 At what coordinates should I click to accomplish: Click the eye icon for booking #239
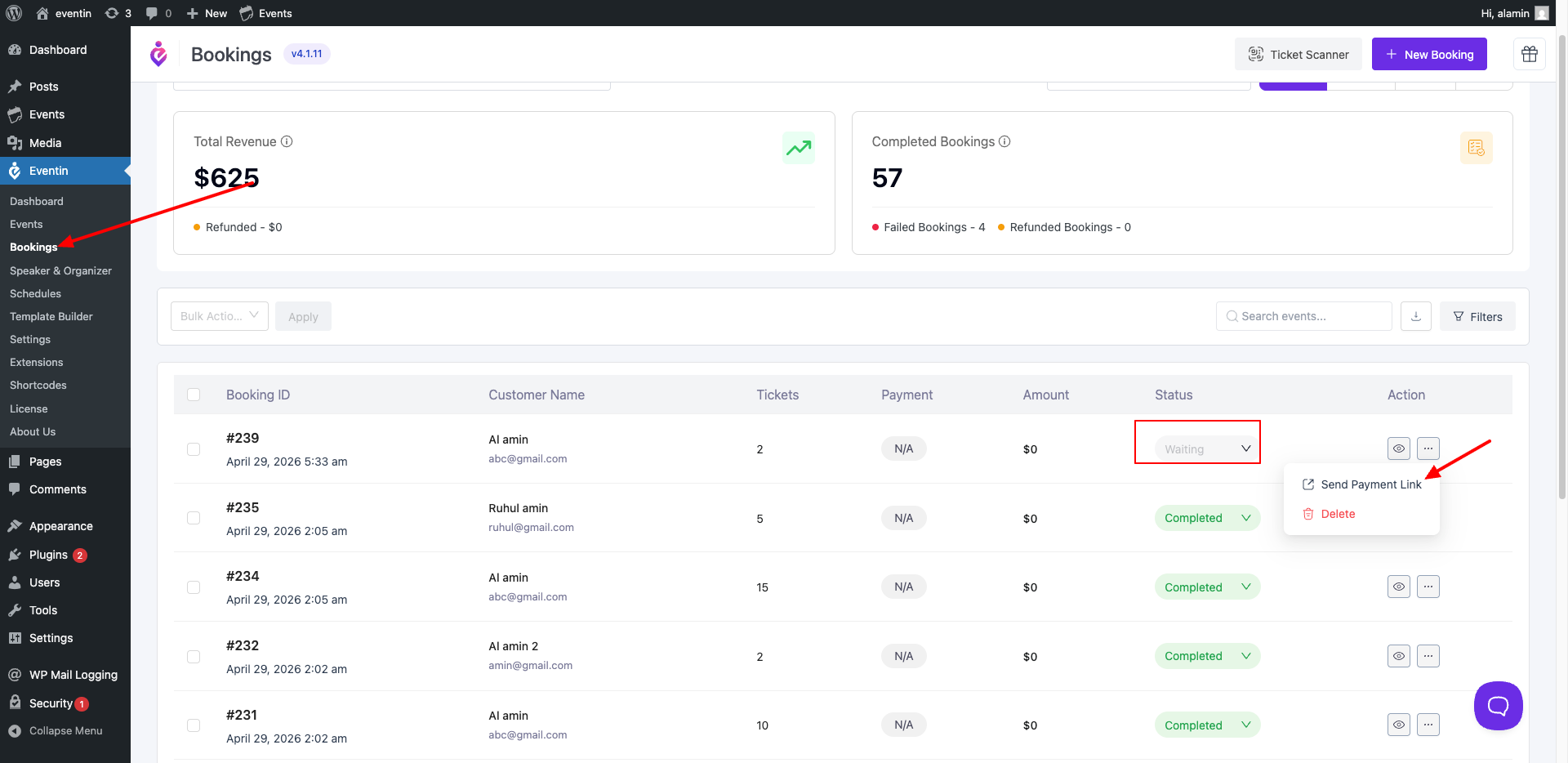tap(1398, 448)
